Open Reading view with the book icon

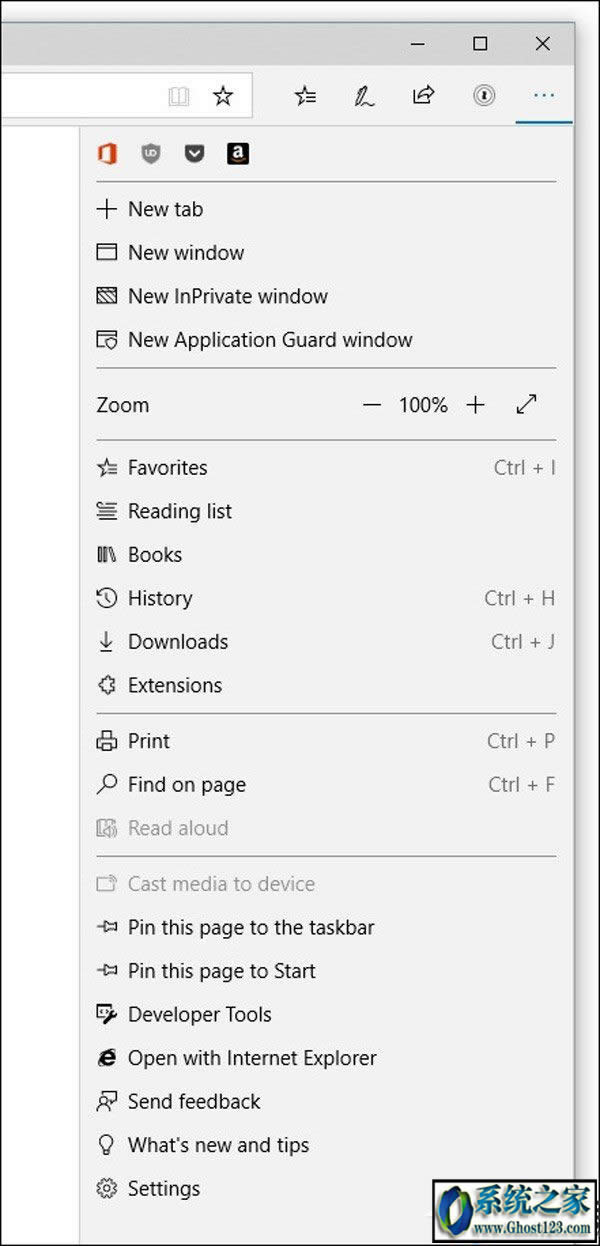[179, 95]
